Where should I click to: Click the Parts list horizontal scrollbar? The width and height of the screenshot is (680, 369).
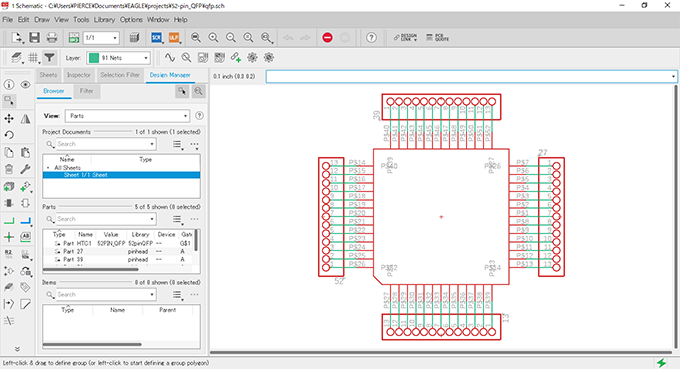[x=91, y=270]
